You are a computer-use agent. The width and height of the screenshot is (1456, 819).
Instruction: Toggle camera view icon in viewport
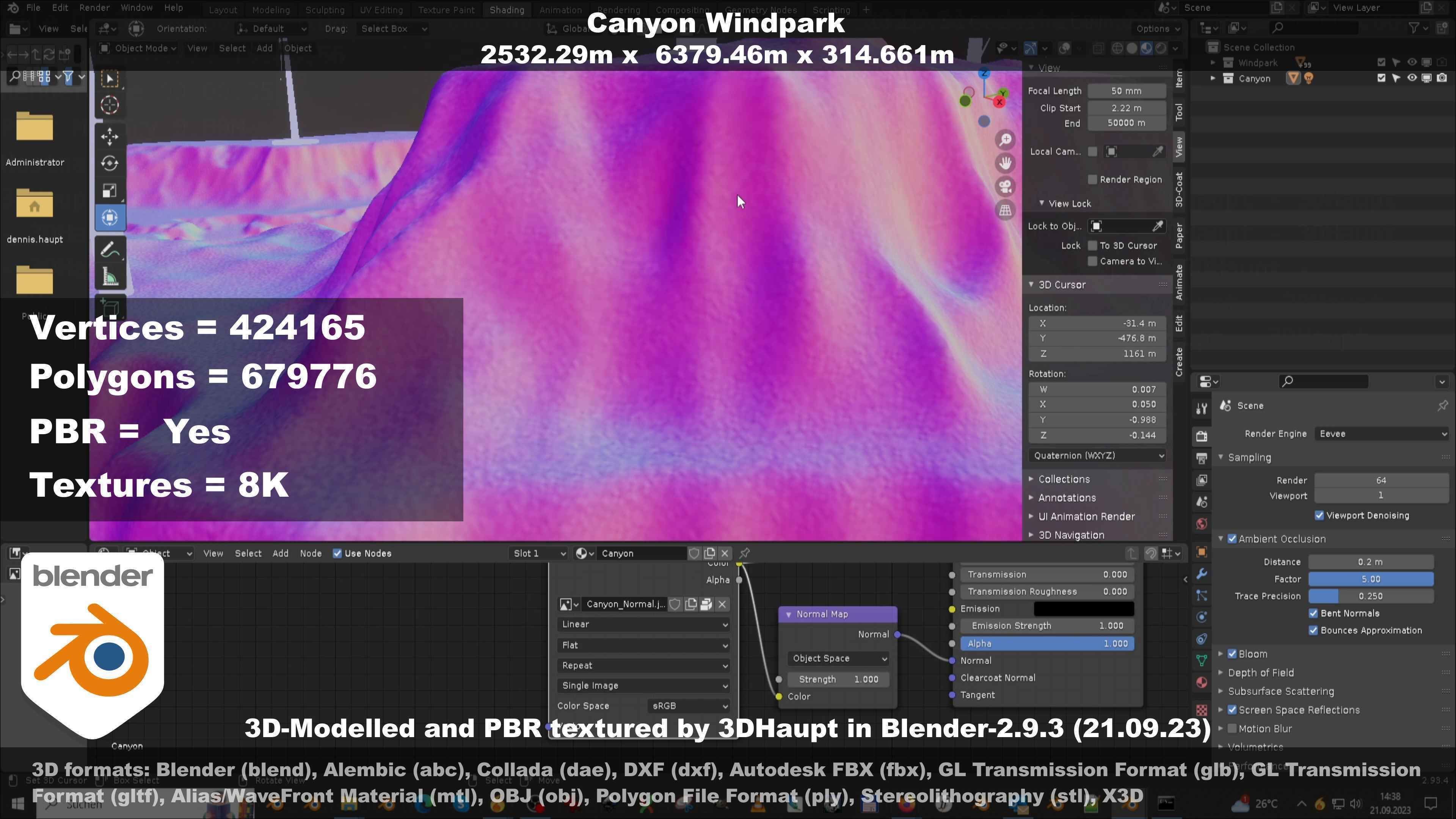pos(1005,187)
